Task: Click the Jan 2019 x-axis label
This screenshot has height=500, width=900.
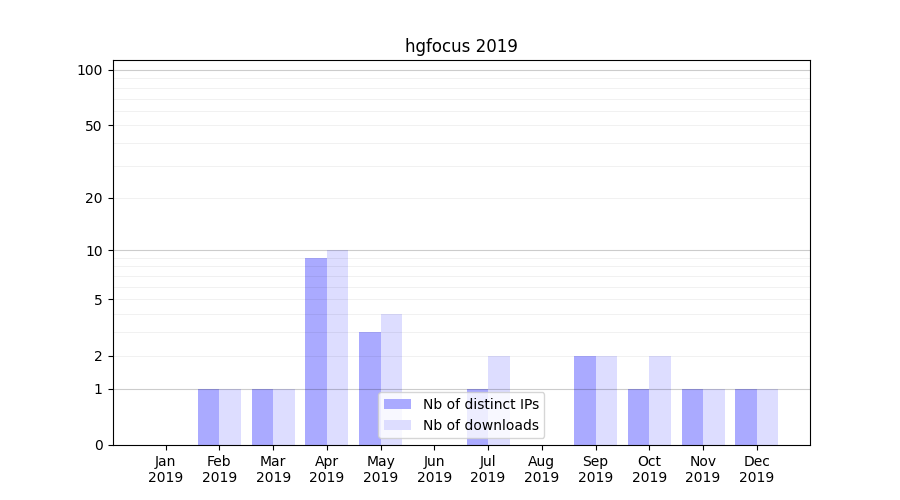Action: (166, 469)
